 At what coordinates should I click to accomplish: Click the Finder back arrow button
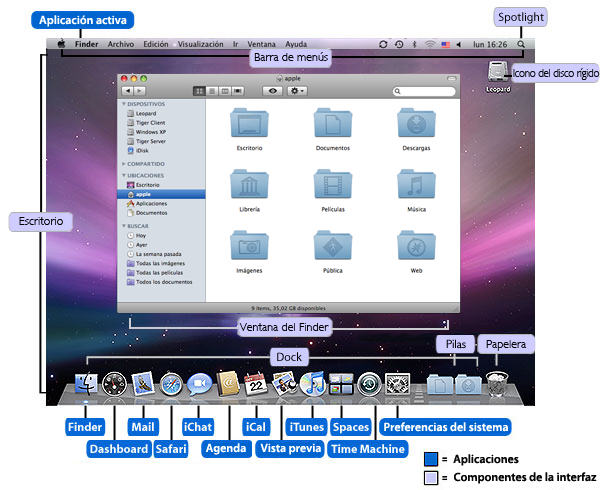(x=127, y=91)
